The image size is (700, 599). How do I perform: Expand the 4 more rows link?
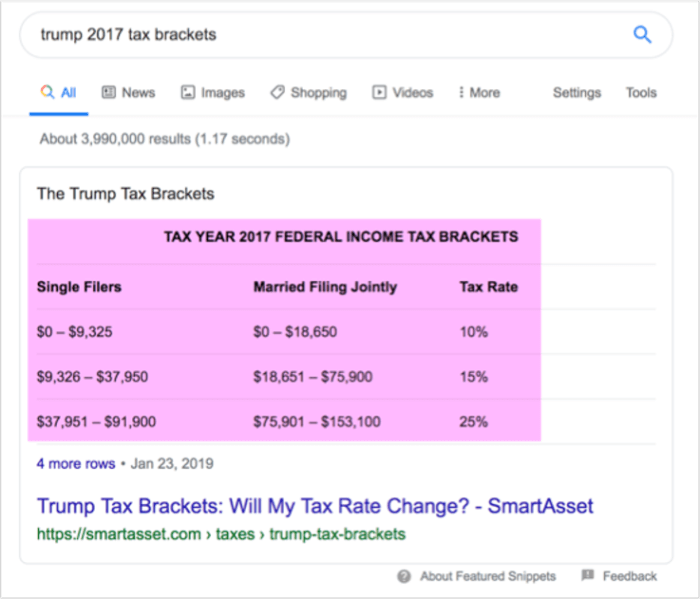pos(75,464)
